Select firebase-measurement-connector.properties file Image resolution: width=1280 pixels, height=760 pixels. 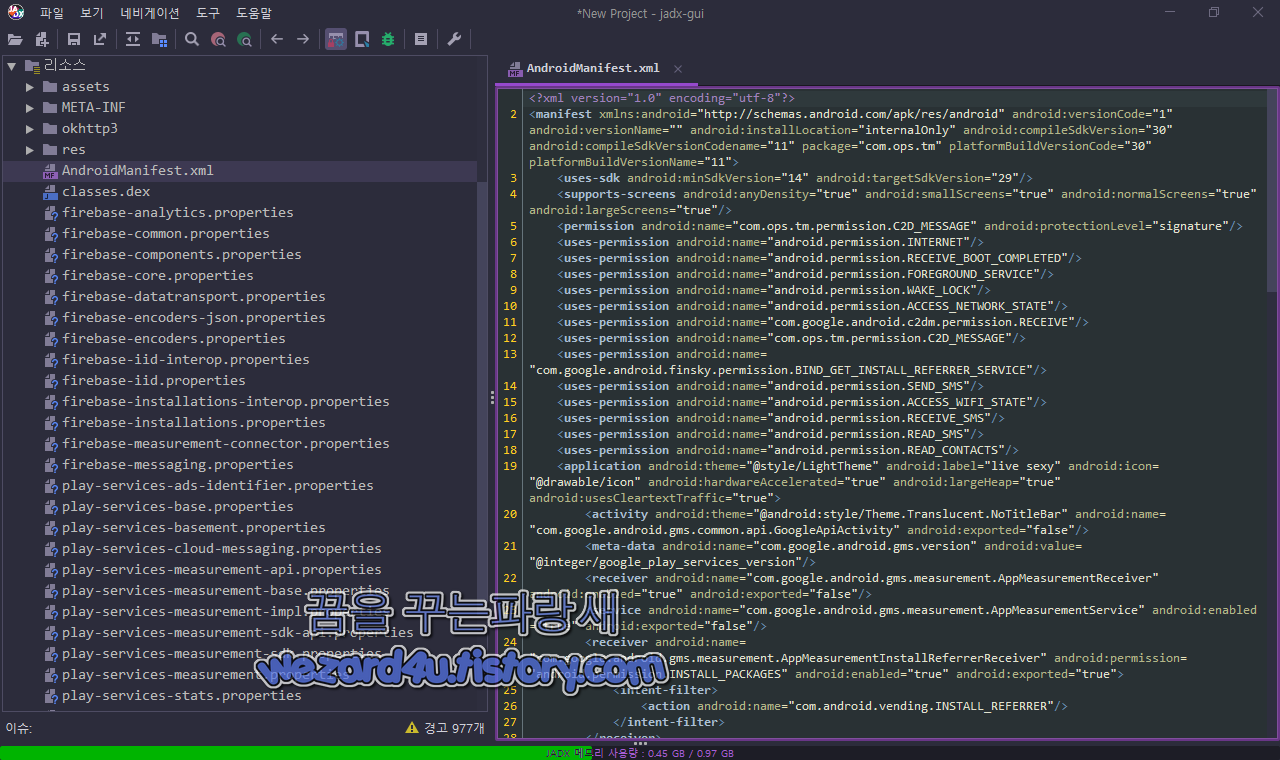tap(226, 444)
